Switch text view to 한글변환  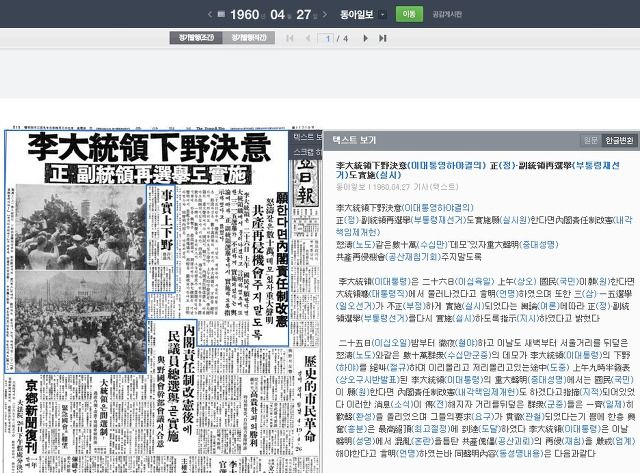click(619, 140)
